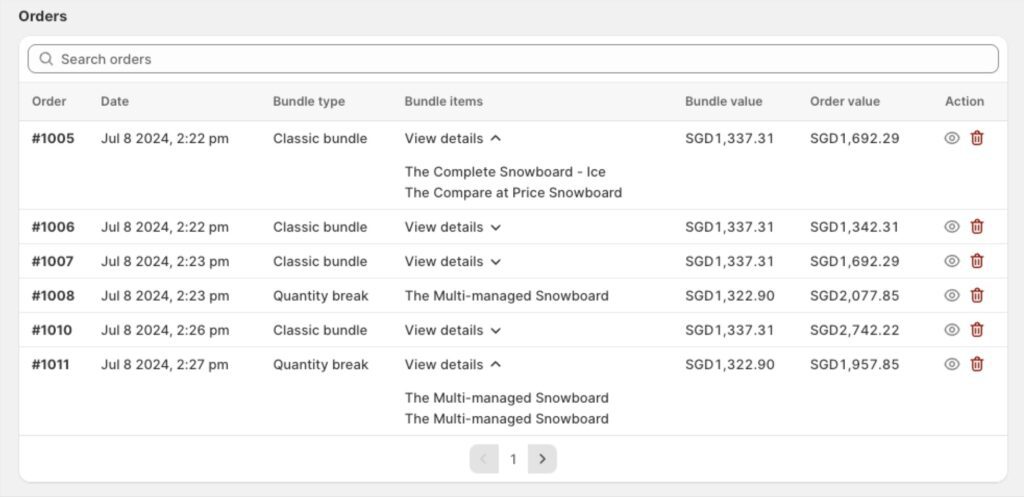
Task: View order #1006 via eye icon
Action: pos(952,227)
